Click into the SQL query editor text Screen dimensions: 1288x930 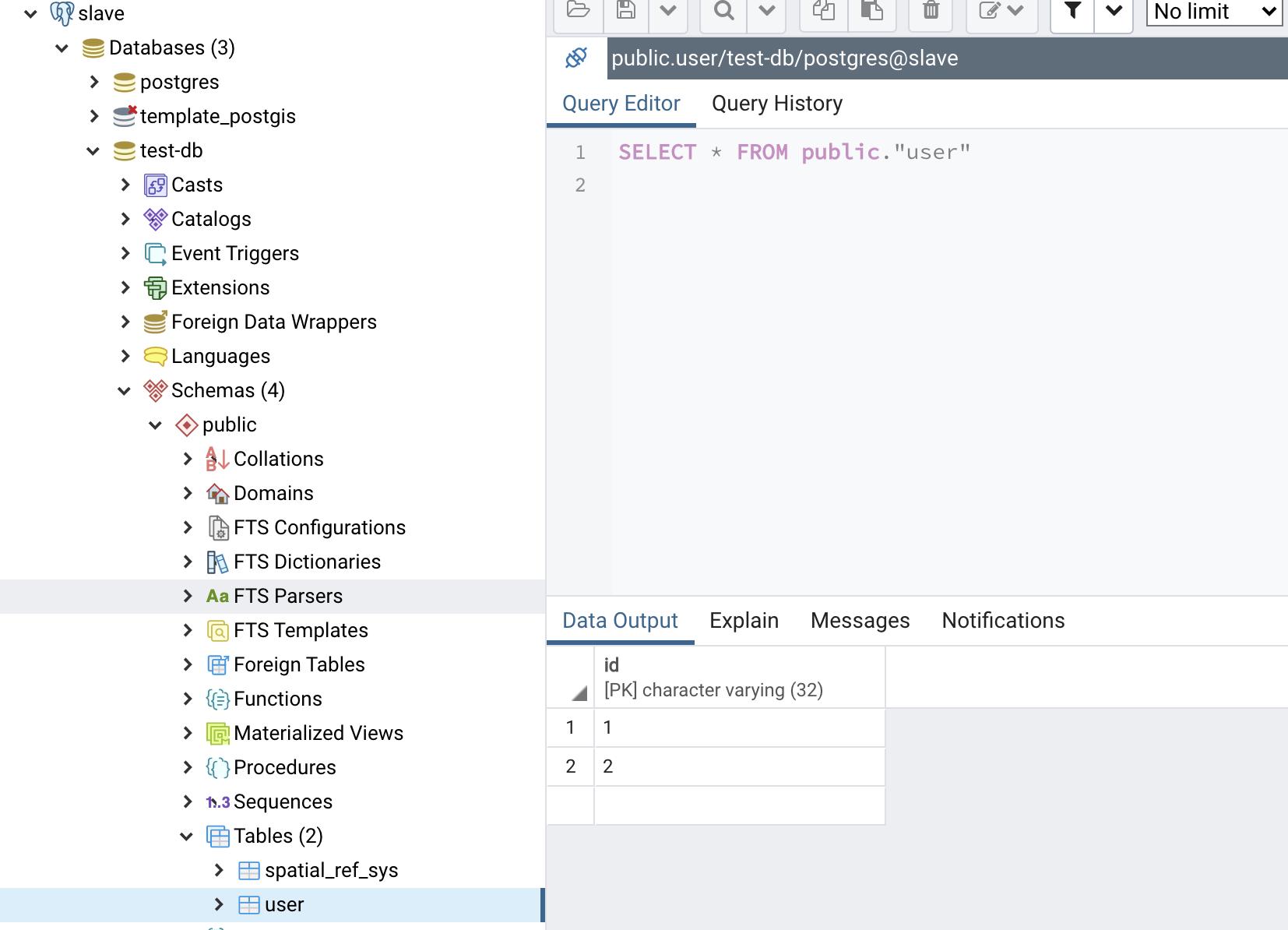tap(794, 152)
